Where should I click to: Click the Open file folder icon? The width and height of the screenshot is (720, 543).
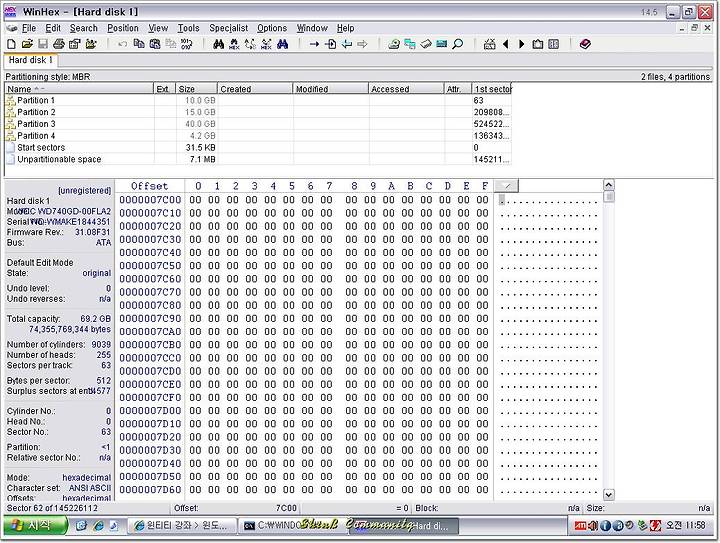(27, 44)
